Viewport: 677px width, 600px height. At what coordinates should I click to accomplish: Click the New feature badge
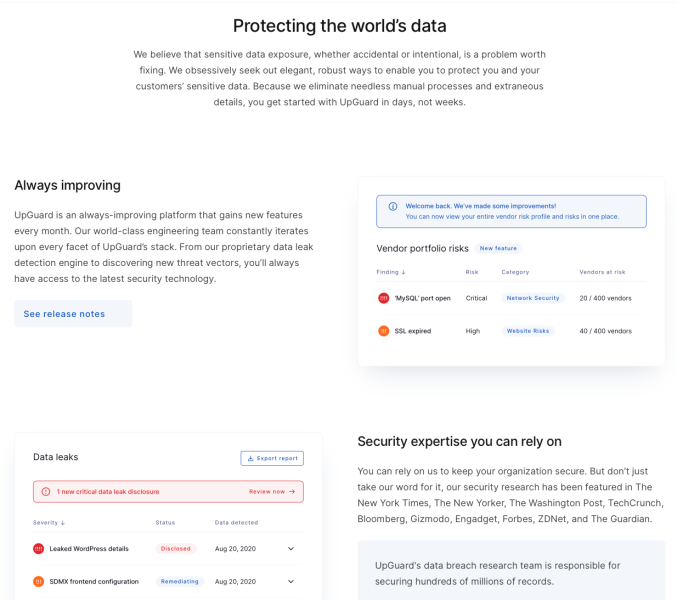tap(499, 248)
